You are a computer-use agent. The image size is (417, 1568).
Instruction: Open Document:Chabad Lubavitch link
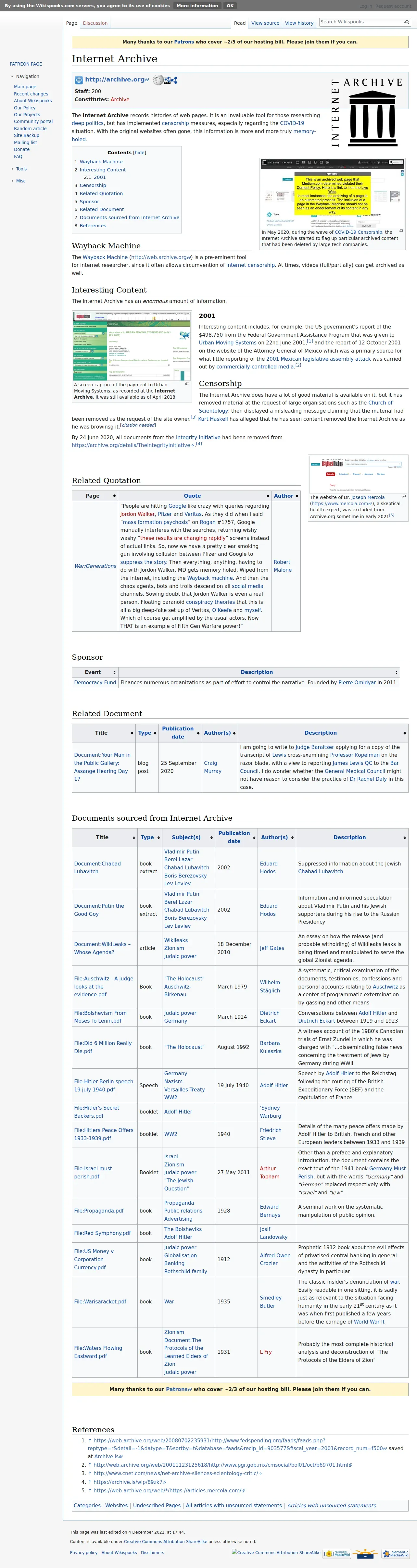pos(97,867)
